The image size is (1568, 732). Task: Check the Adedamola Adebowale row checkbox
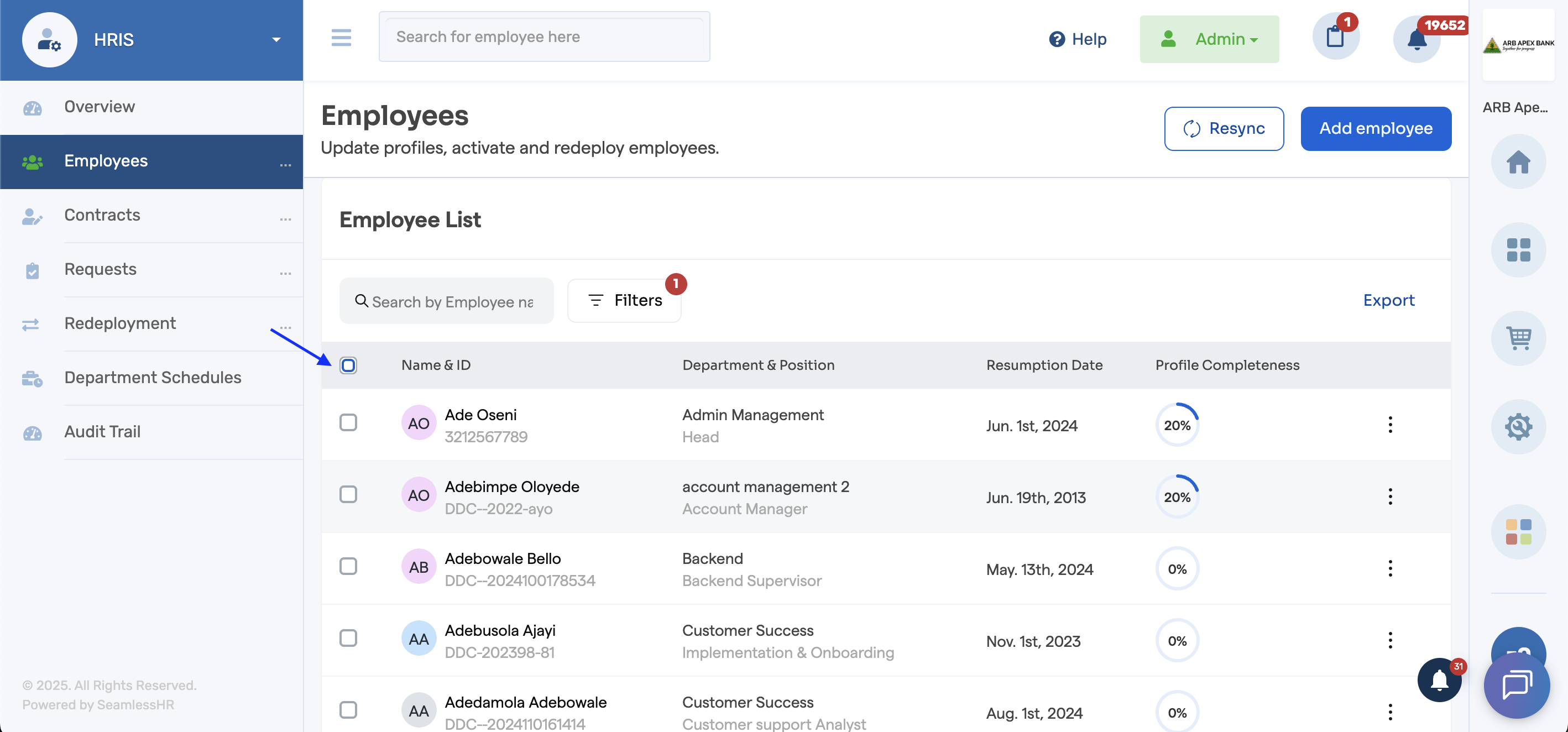[348, 709]
